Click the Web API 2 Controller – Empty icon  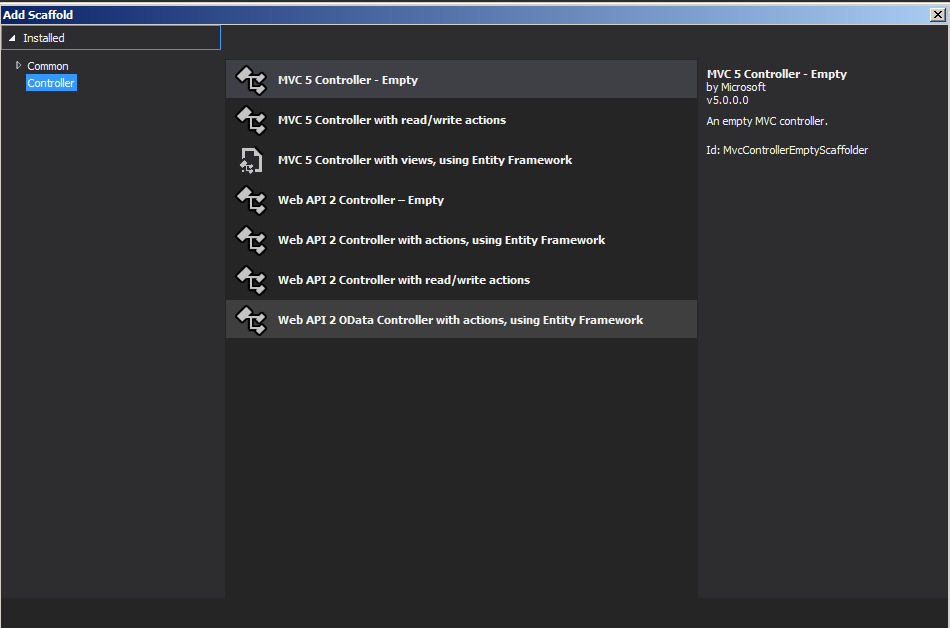click(250, 200)
